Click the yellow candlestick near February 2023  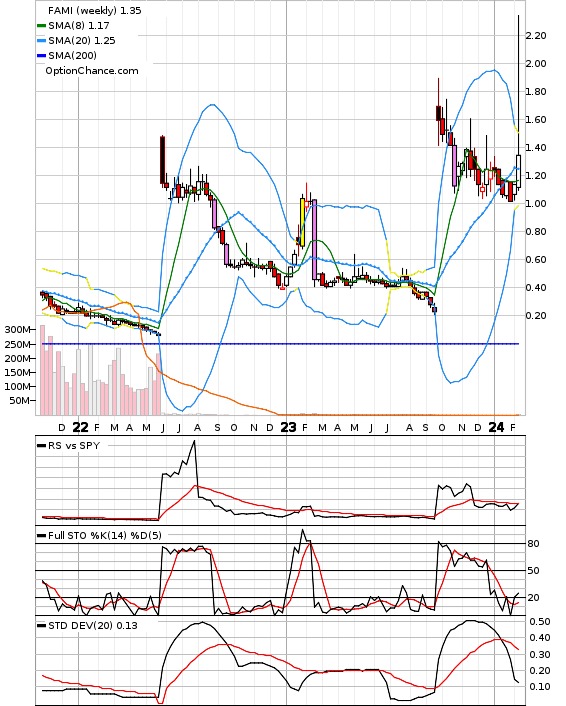[303, 222]
